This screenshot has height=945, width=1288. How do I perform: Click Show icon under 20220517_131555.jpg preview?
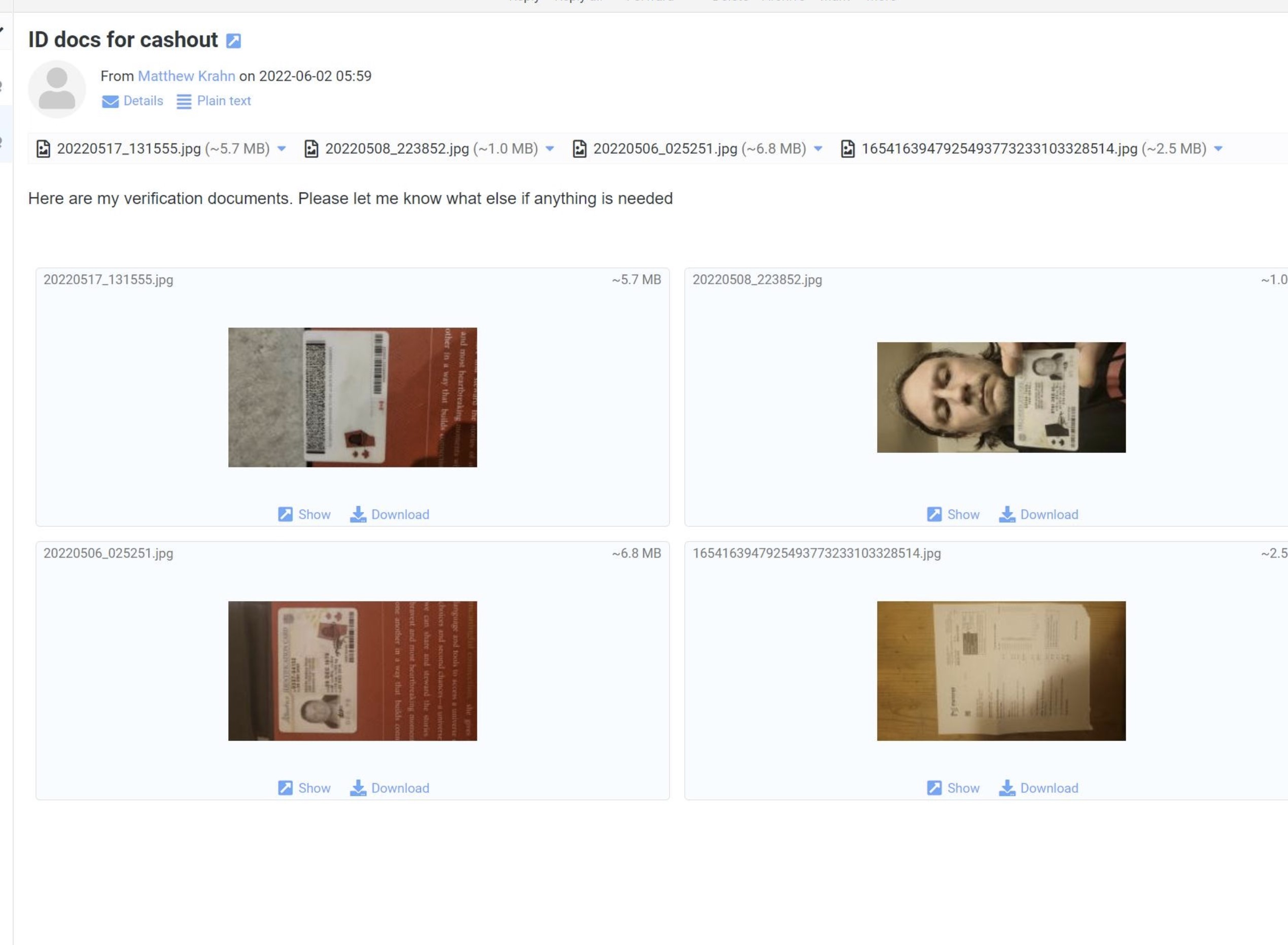coord(285,514)
